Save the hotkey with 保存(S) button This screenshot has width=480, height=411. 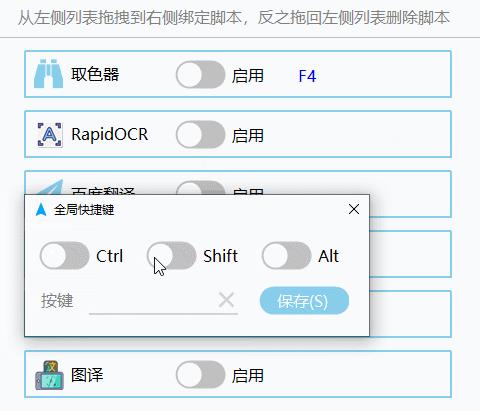[x=304, y=301]
